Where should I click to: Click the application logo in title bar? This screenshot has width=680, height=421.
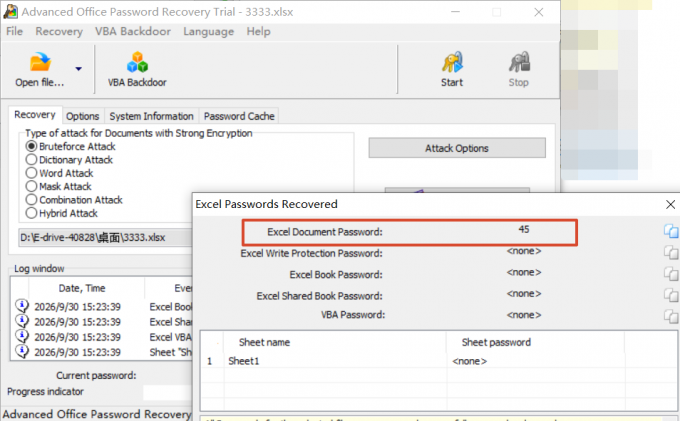10,12
